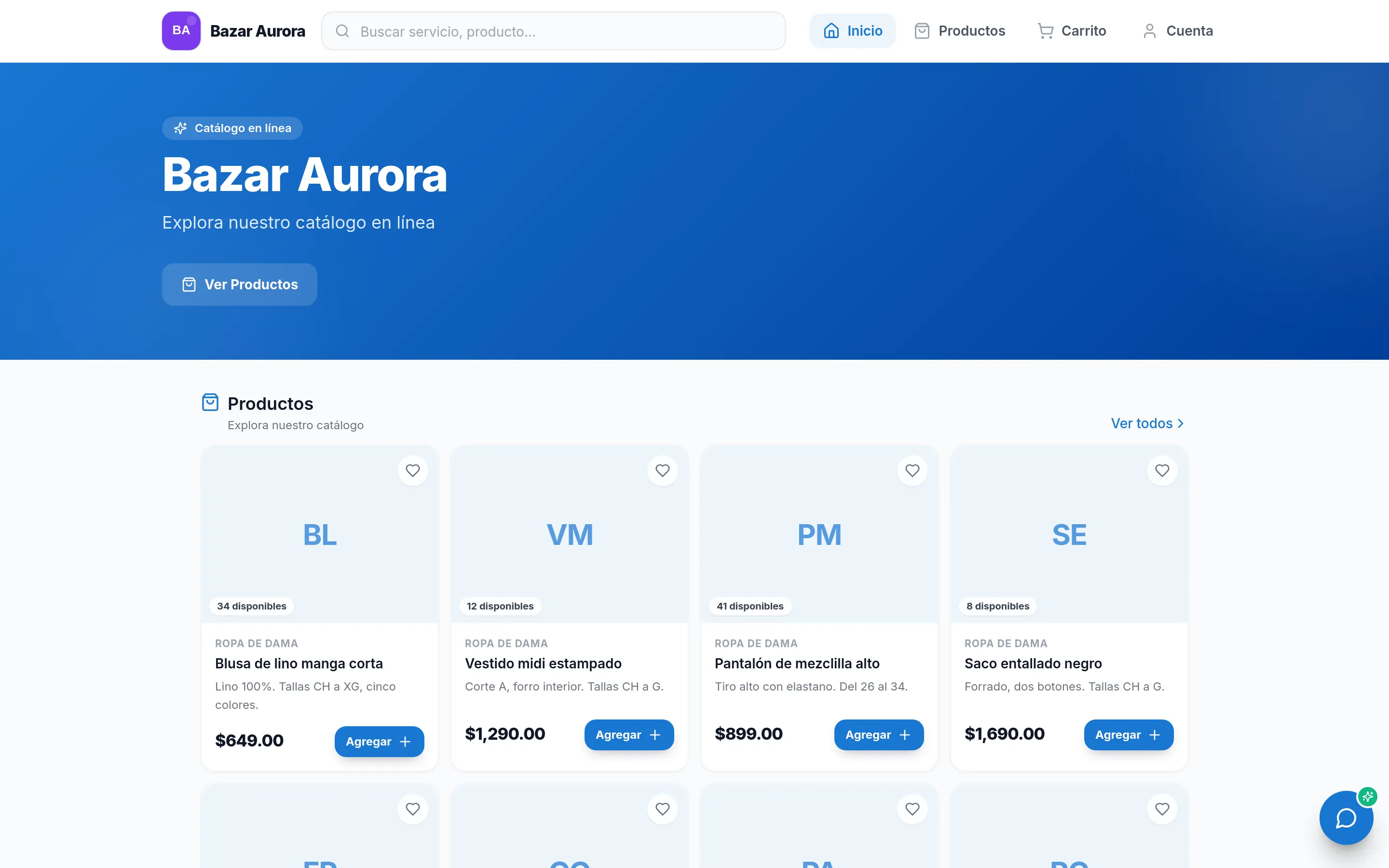Add Blusa de lino to cart
The height and width of the screenshot is (868, 1389).
(379, 742)
